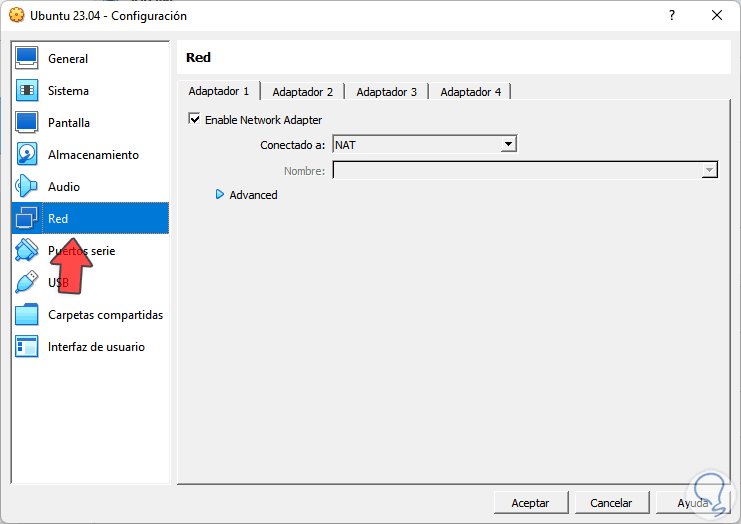Viewport: 741px width, 524px height.
Task: Open the Pantalla display icon
Action: [27, 123]
